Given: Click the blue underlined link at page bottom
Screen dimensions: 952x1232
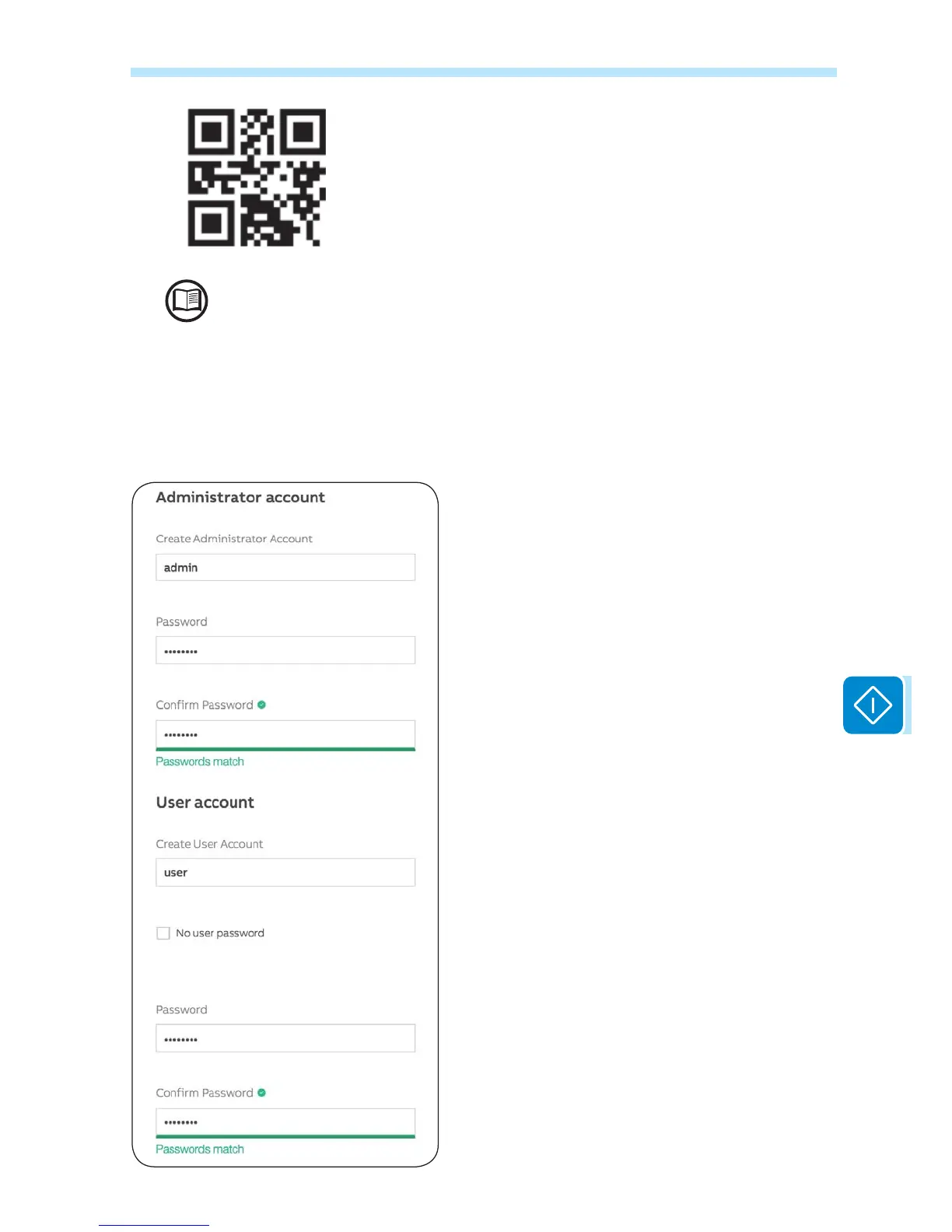Looking at the screenshot, I should point(154,1225).
